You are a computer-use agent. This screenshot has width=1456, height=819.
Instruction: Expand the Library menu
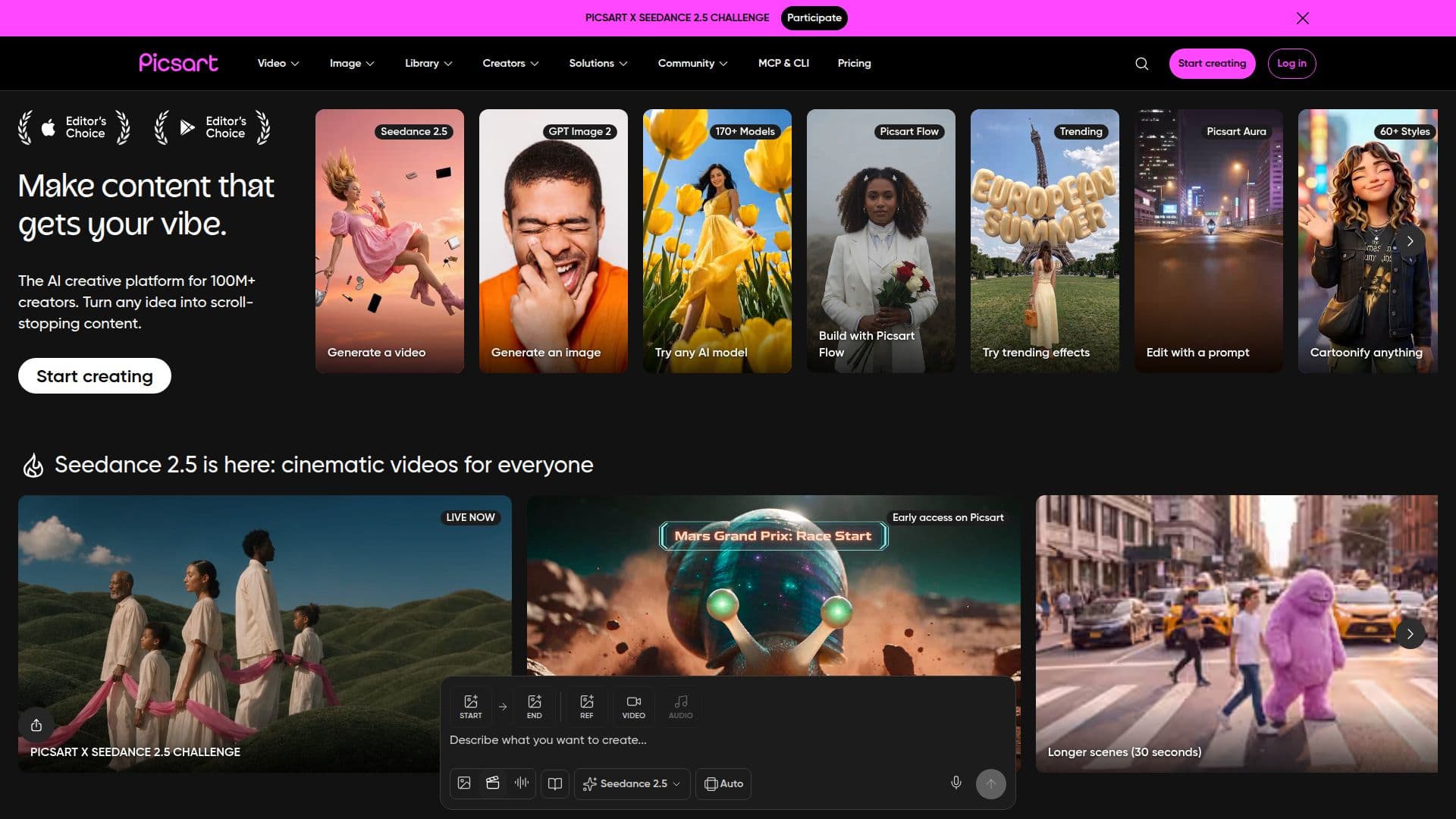pos(428,63)
